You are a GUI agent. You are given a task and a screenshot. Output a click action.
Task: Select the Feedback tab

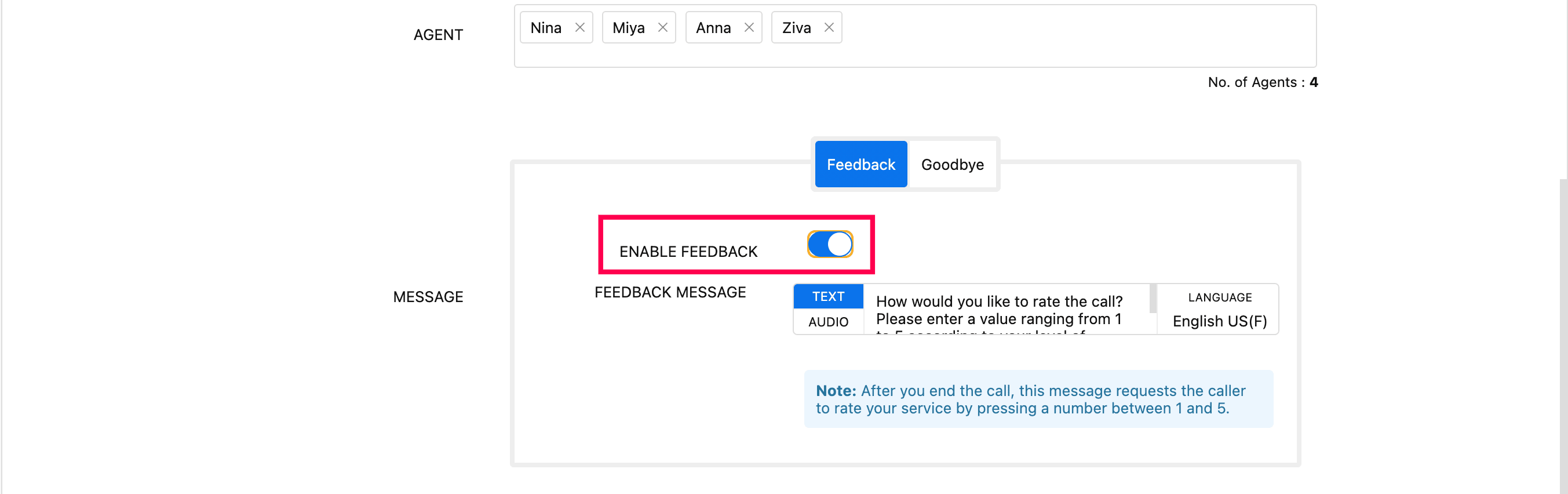(860, 165)
